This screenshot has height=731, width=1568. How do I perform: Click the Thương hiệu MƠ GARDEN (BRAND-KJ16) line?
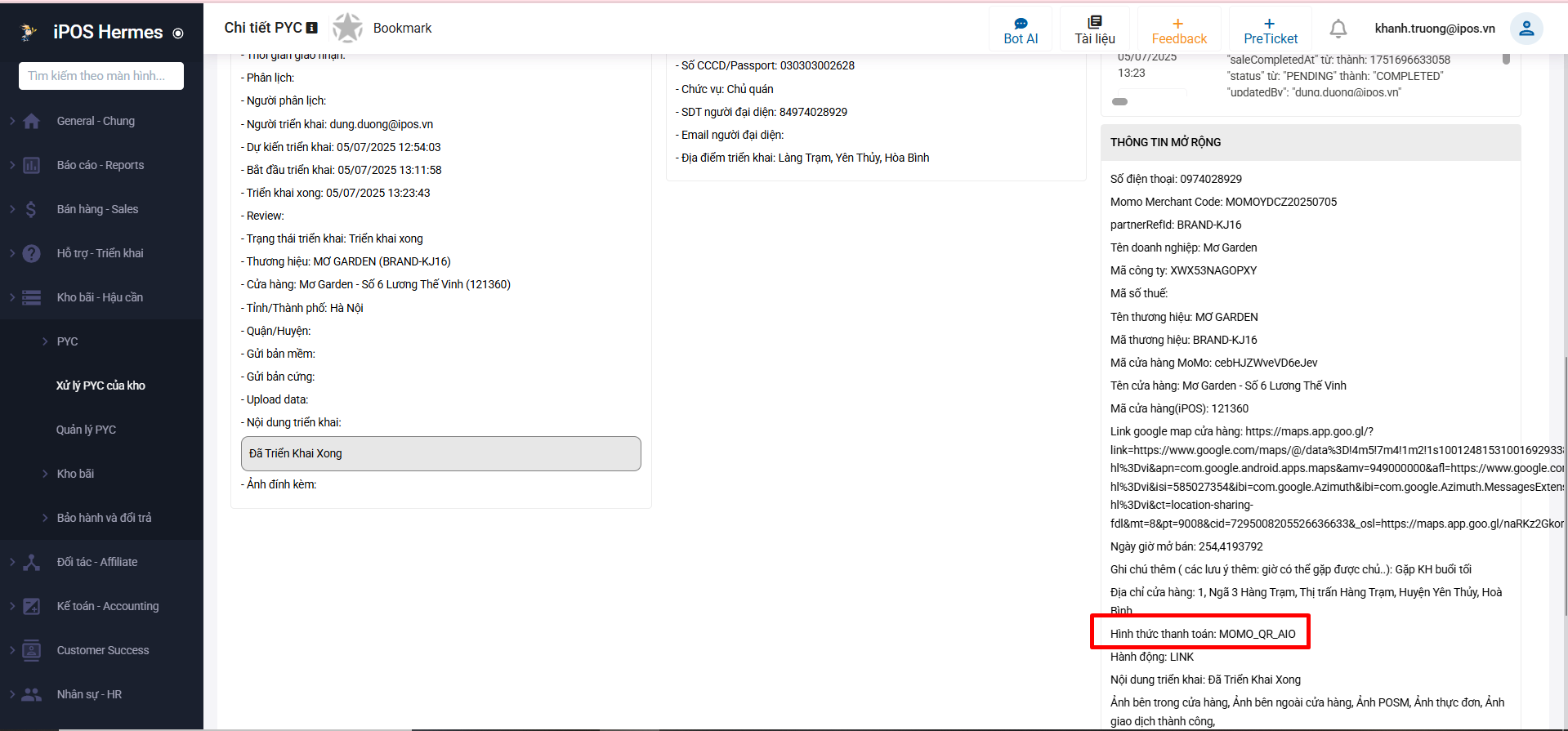[x=346, y=261]
